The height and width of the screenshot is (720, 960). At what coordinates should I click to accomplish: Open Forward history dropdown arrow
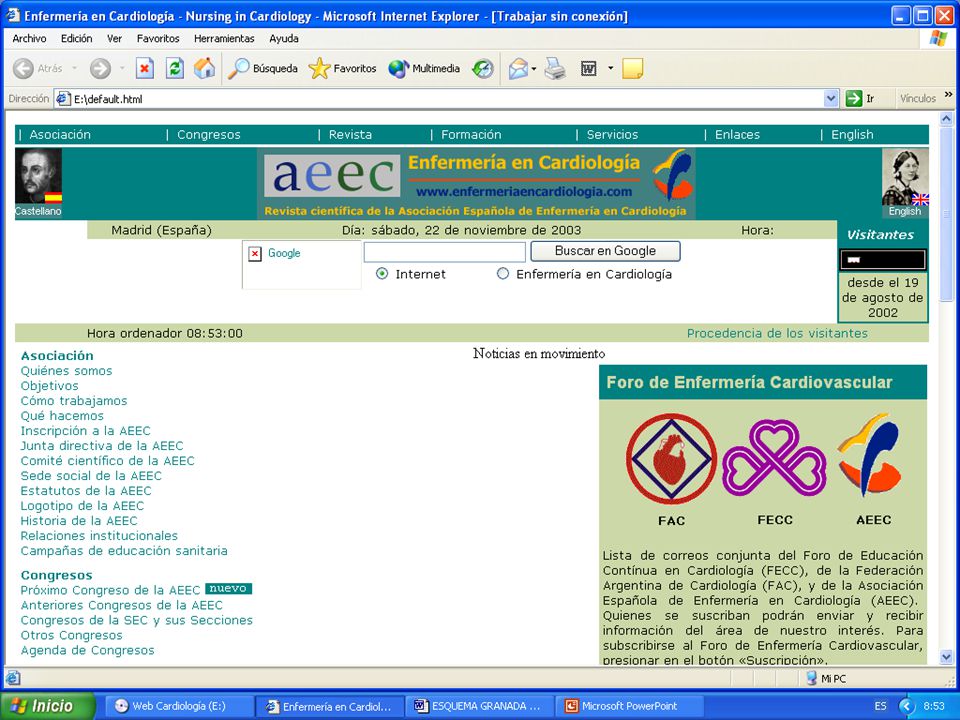(x=122, y=69)
